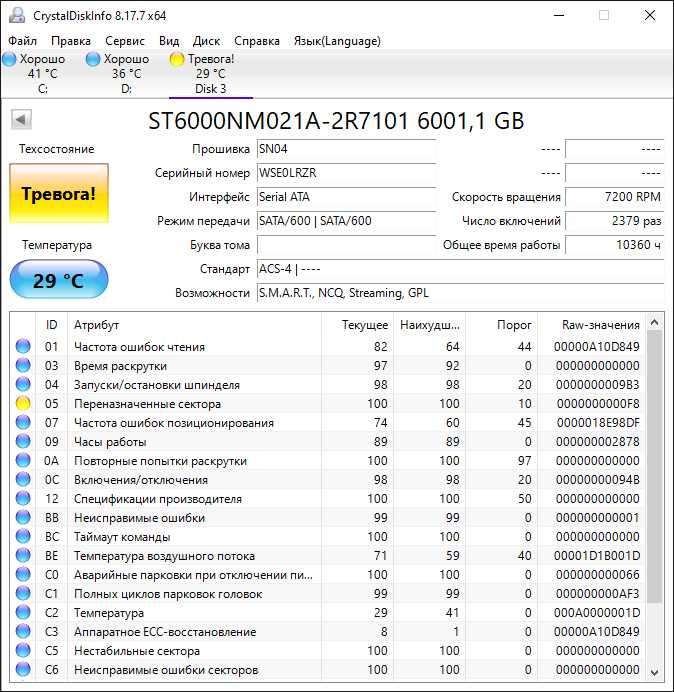Open the Файл menu
Viewport: 674px width, 692px height.
tap(23, 41)
